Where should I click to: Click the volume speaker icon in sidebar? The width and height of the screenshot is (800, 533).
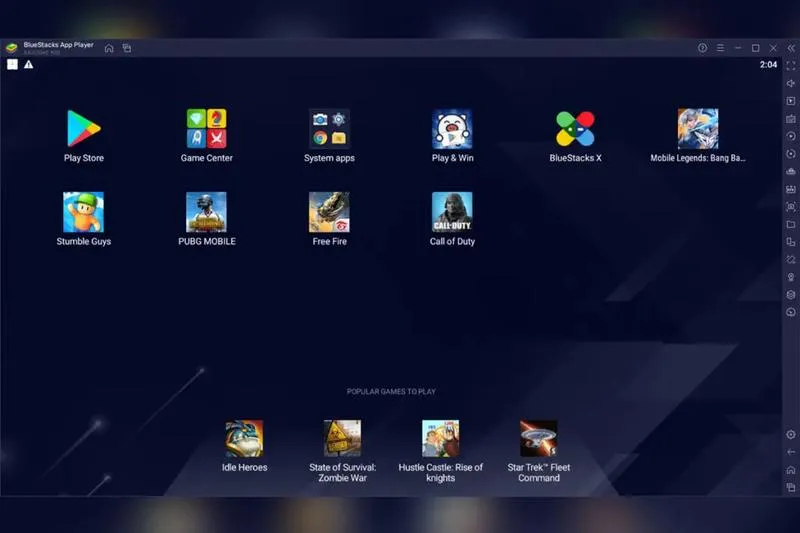(791, 83)
